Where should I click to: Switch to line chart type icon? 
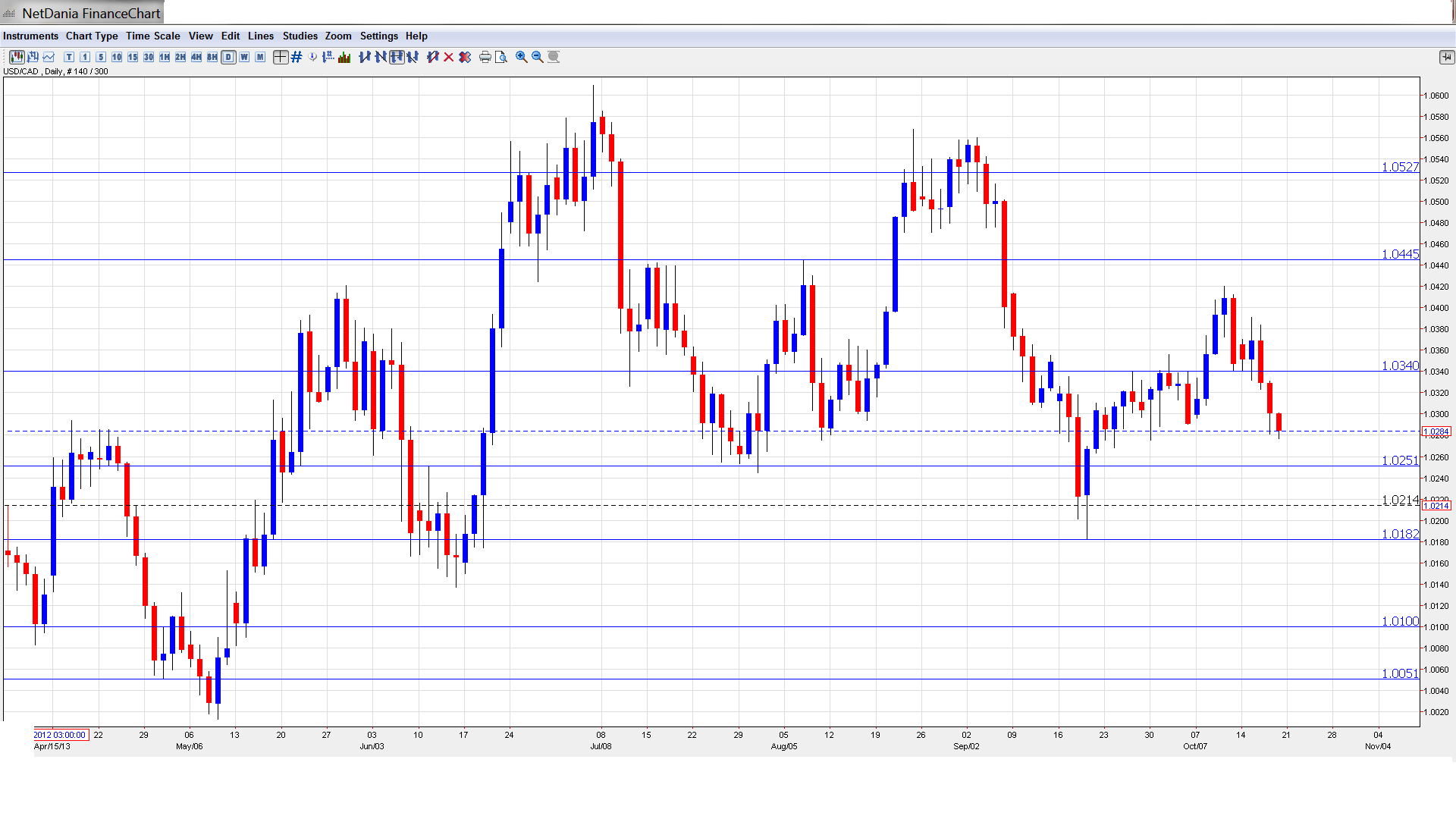[x=49, y=57]
